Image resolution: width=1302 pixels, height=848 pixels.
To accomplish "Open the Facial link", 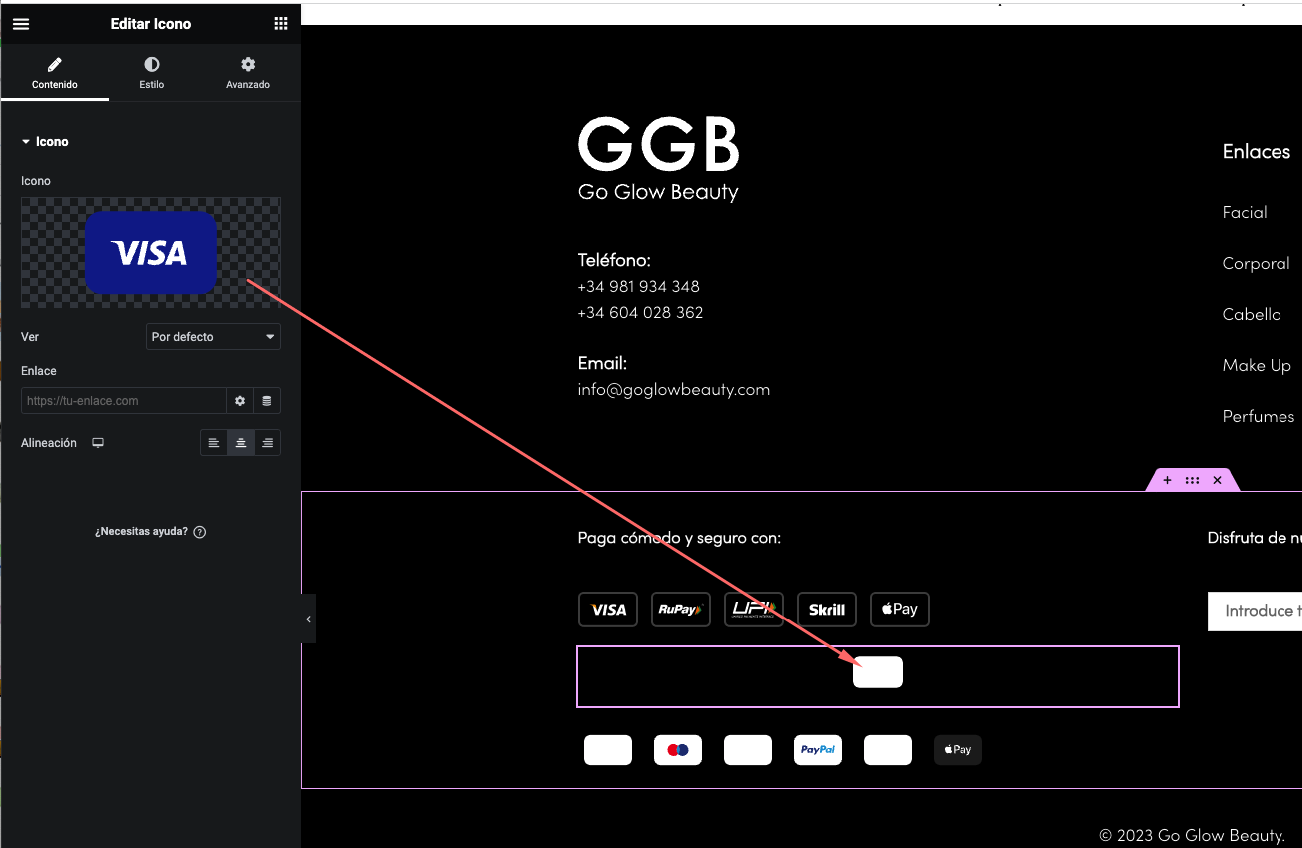I will [1245, 212].
